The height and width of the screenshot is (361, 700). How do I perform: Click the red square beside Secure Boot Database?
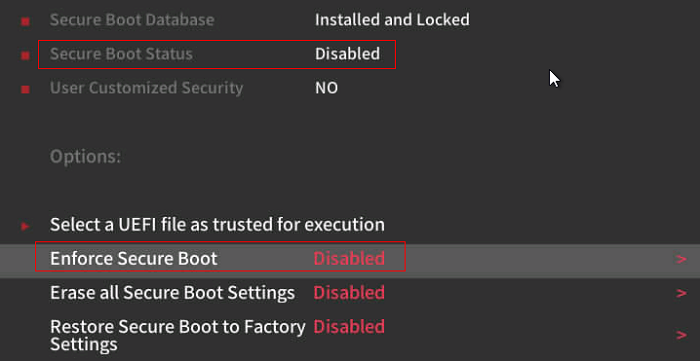tap(25, 21)
